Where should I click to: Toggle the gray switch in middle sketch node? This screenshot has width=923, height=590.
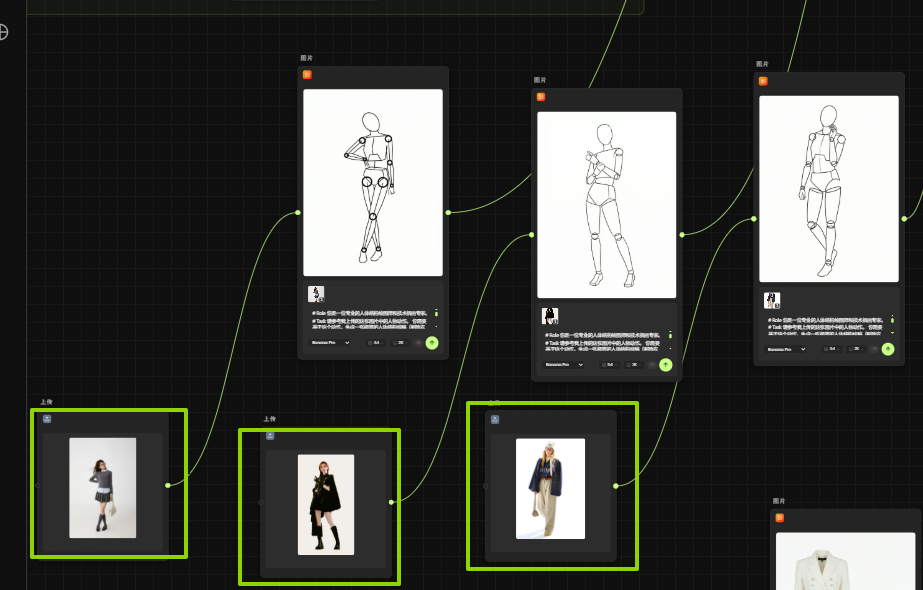pyautogui.click(x=651, y=365)
